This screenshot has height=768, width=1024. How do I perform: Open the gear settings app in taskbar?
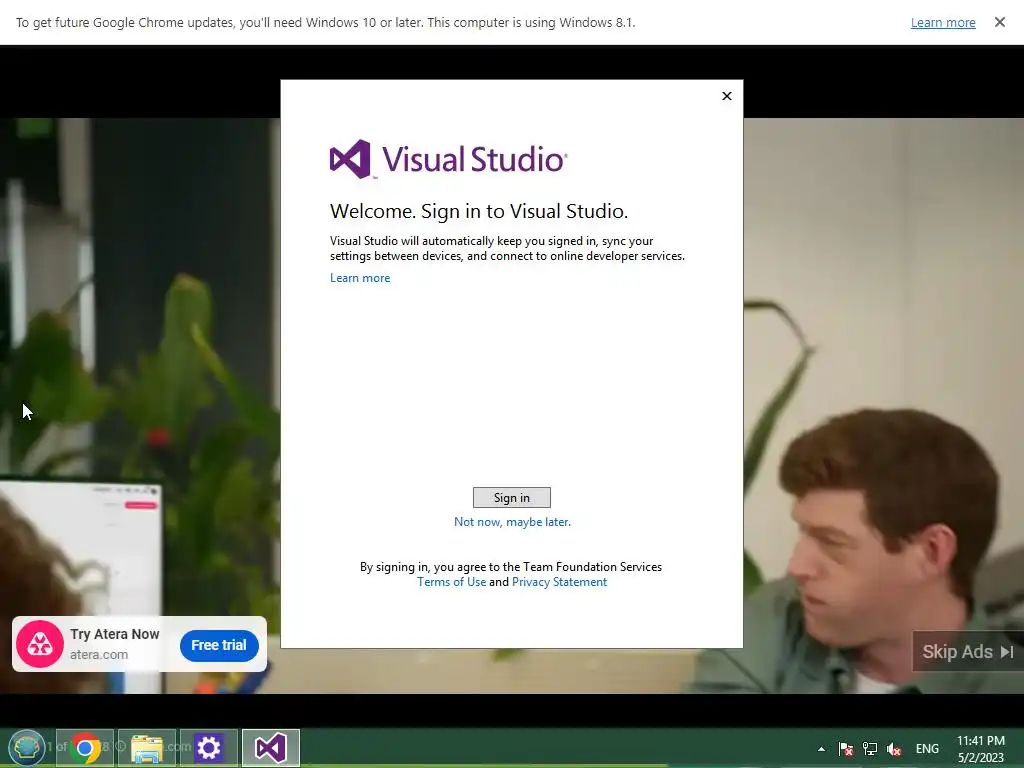coord(209,748)
